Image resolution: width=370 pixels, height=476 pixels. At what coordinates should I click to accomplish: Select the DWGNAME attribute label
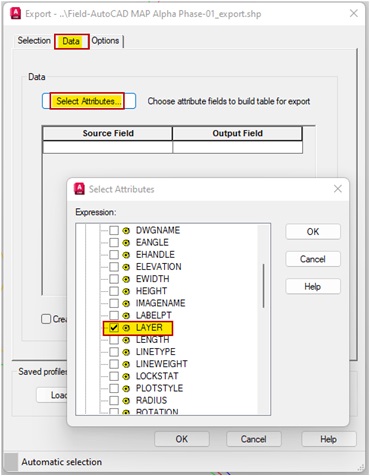(158, 230)
